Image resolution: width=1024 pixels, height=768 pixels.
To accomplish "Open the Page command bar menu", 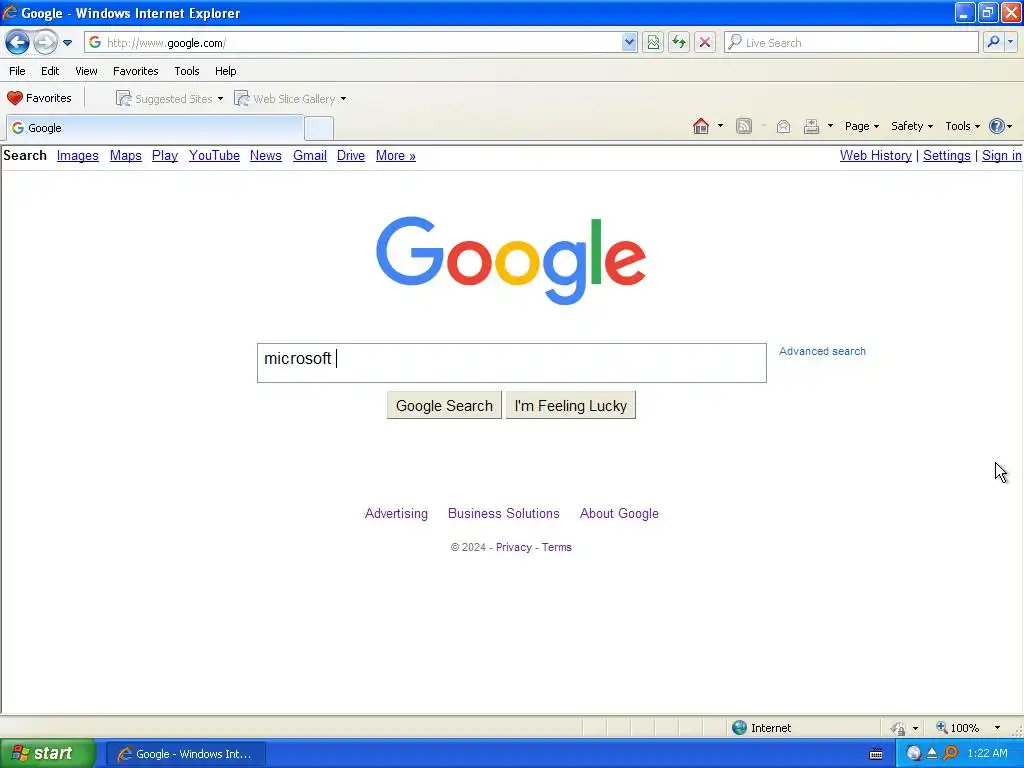I will (861, 126).
